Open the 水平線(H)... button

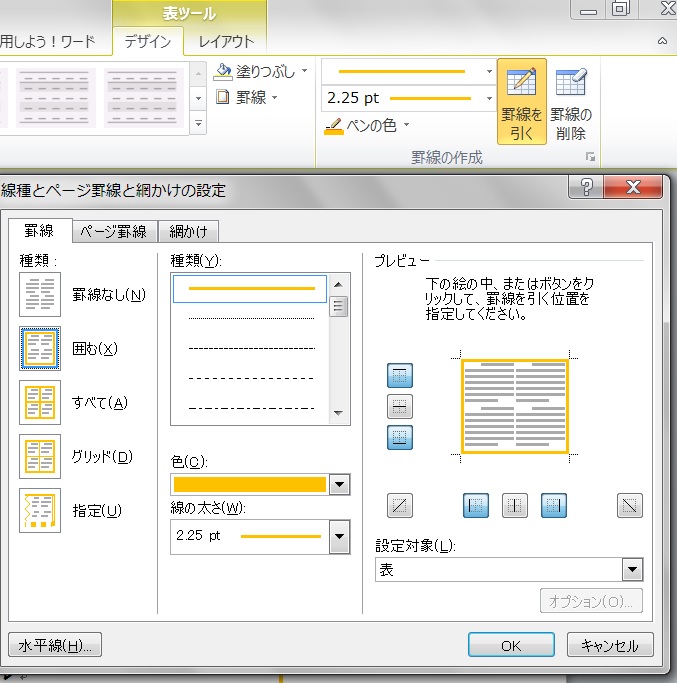55,645
